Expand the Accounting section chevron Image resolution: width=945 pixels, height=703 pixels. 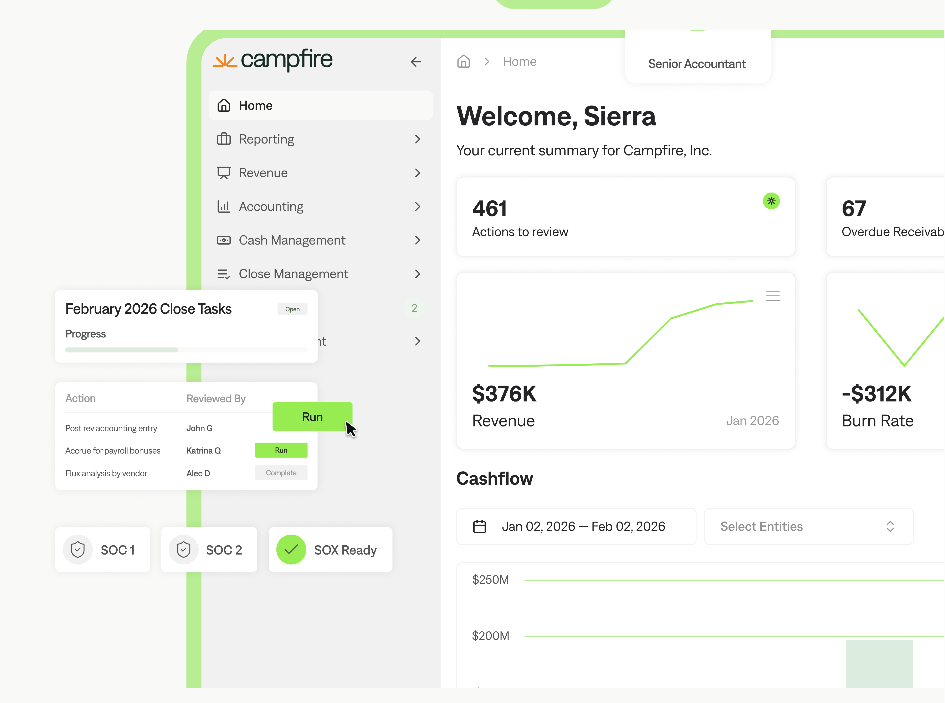coord(417,207)
